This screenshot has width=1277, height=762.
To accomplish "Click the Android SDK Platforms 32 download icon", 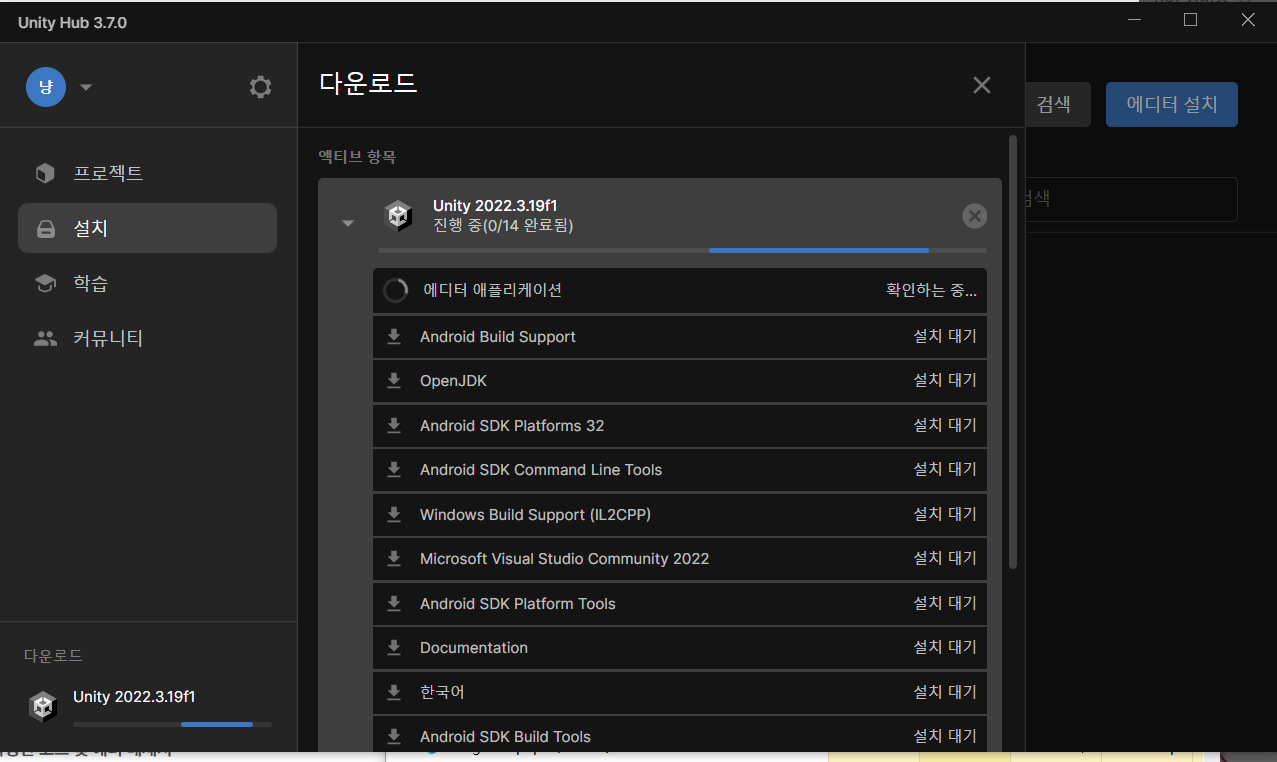I will [394, 425].
